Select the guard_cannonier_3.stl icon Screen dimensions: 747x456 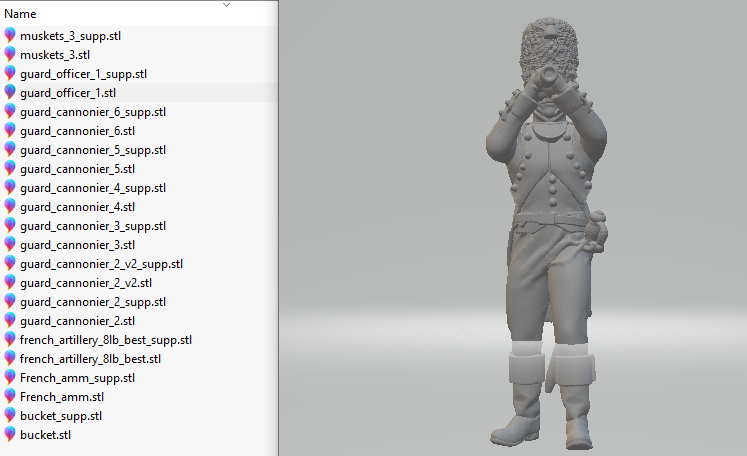(10, 244)
